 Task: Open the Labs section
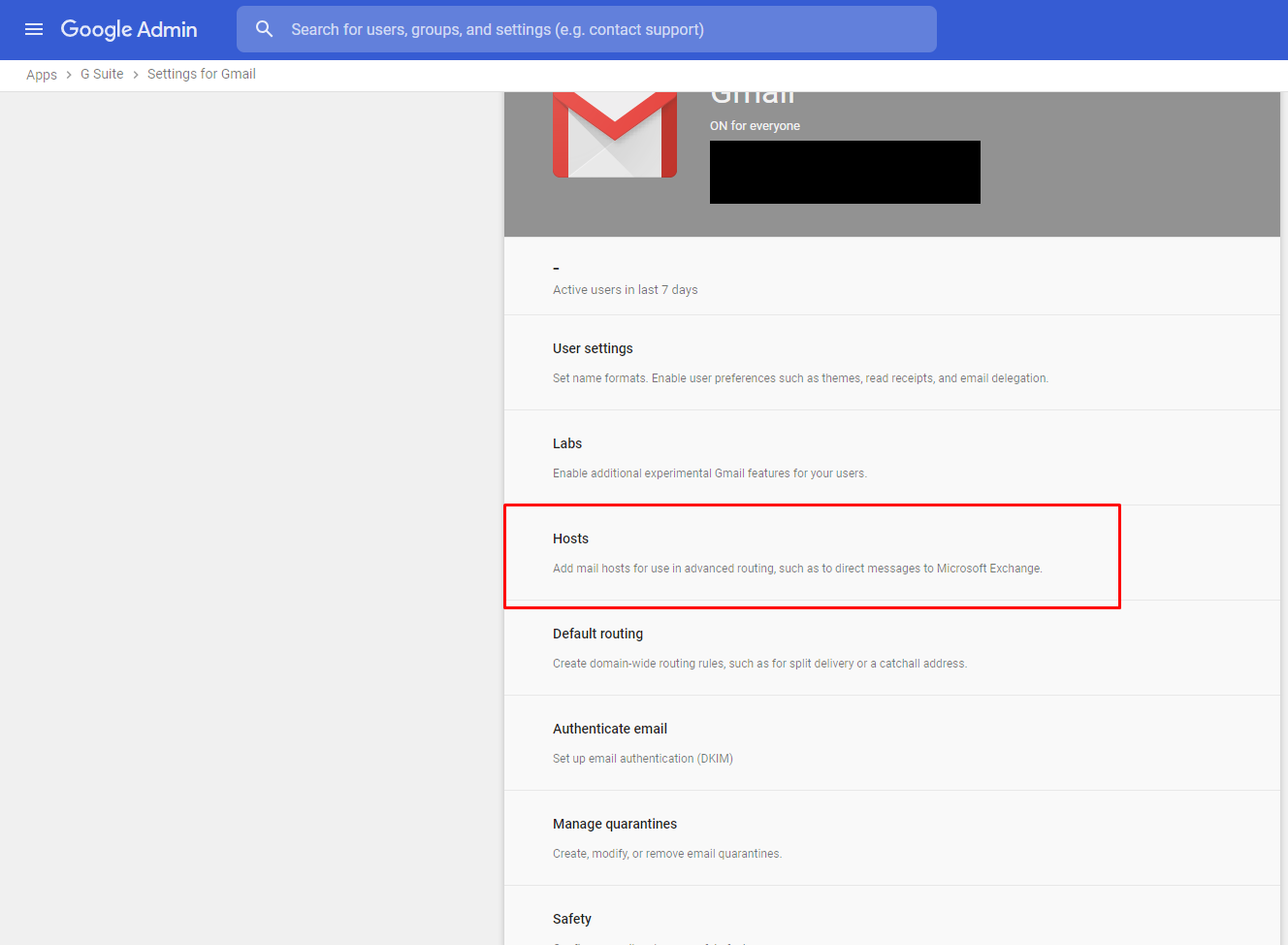(567, 443)
